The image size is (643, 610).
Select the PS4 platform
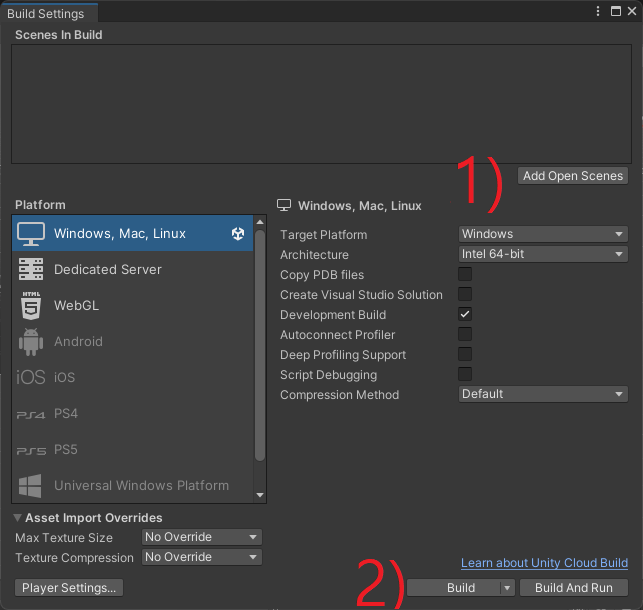pyautogui.click(x=132, y=414)
